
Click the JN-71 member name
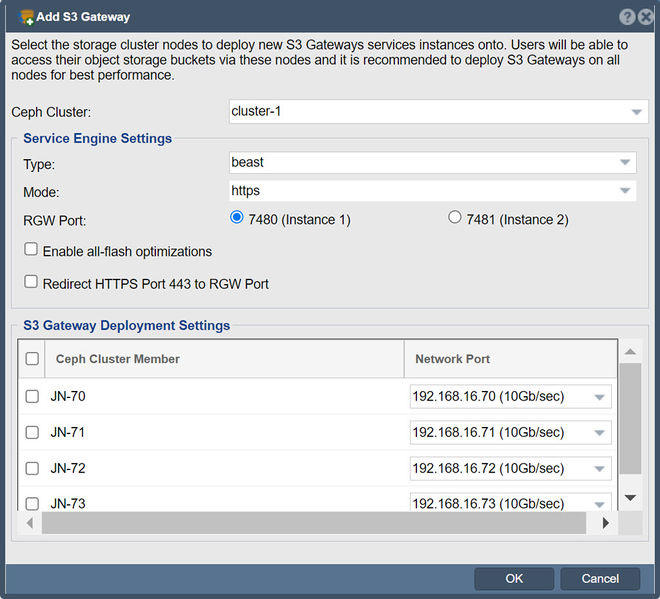[68, 432]
